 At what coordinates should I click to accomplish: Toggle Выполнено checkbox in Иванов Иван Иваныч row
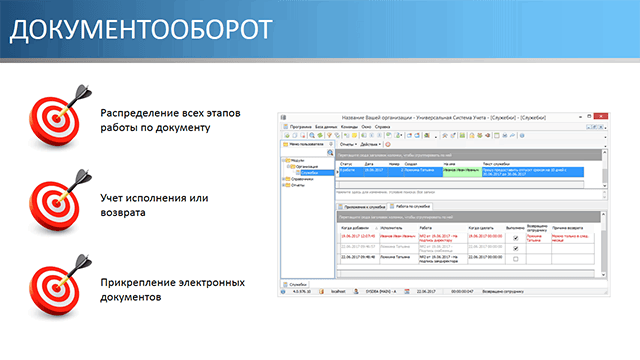click(516, 238)
